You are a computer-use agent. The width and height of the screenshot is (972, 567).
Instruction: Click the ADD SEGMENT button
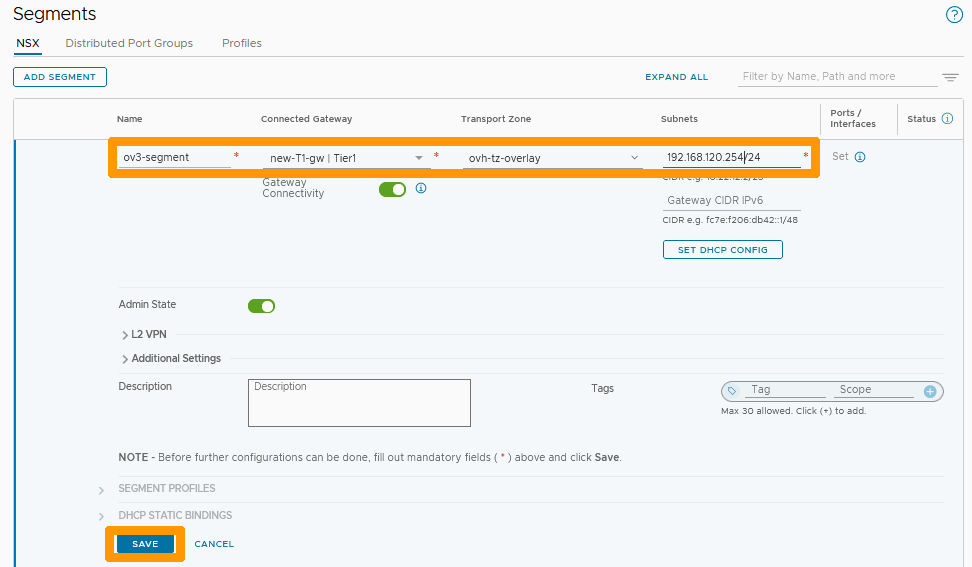(60, 77)
